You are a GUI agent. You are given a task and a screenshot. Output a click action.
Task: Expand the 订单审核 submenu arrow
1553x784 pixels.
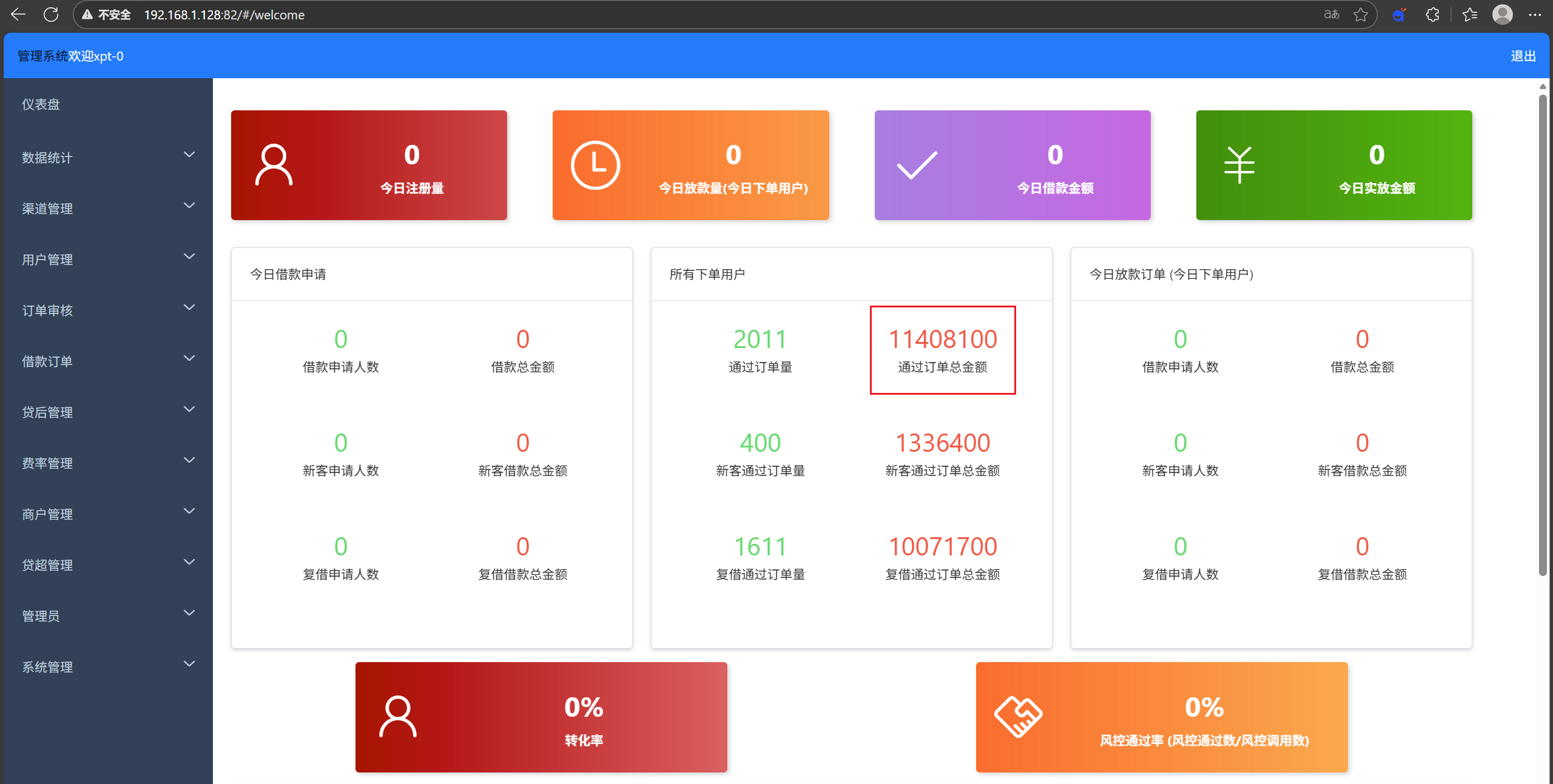189,308
